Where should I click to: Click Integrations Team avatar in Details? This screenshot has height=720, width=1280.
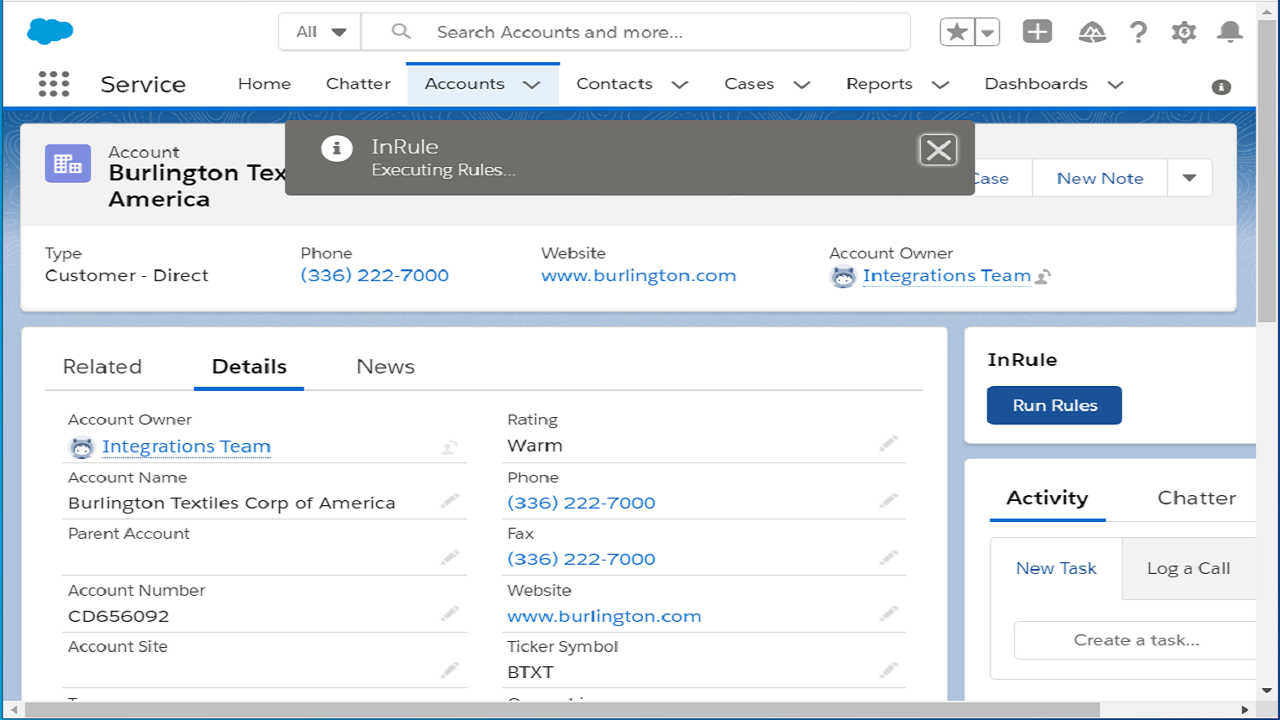[82, 447]
